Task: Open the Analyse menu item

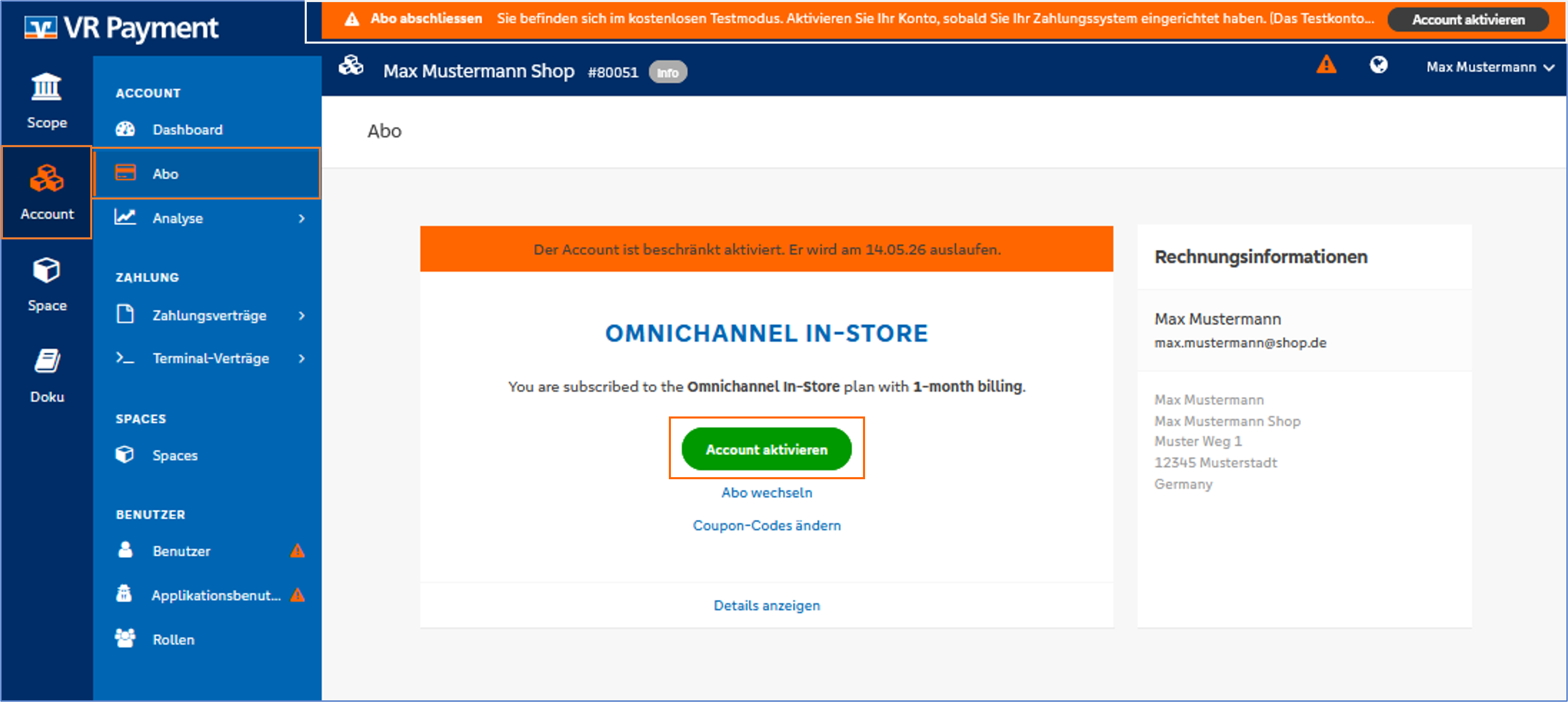Action: click(207, 218)
